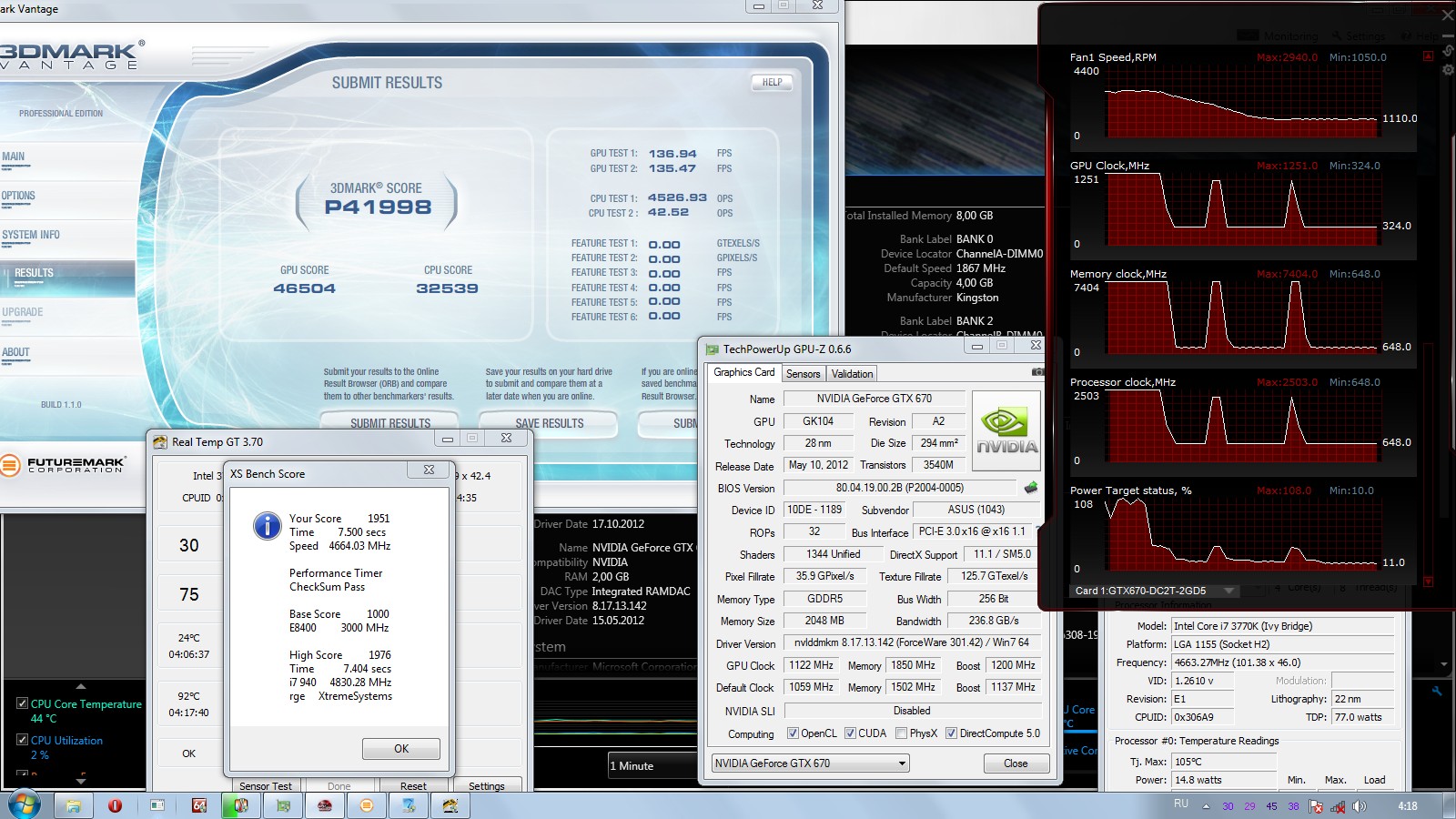1456x819 pixels.
Task: Click the NVIDIA logo in GPU-Z
Action: [1006, 430]
